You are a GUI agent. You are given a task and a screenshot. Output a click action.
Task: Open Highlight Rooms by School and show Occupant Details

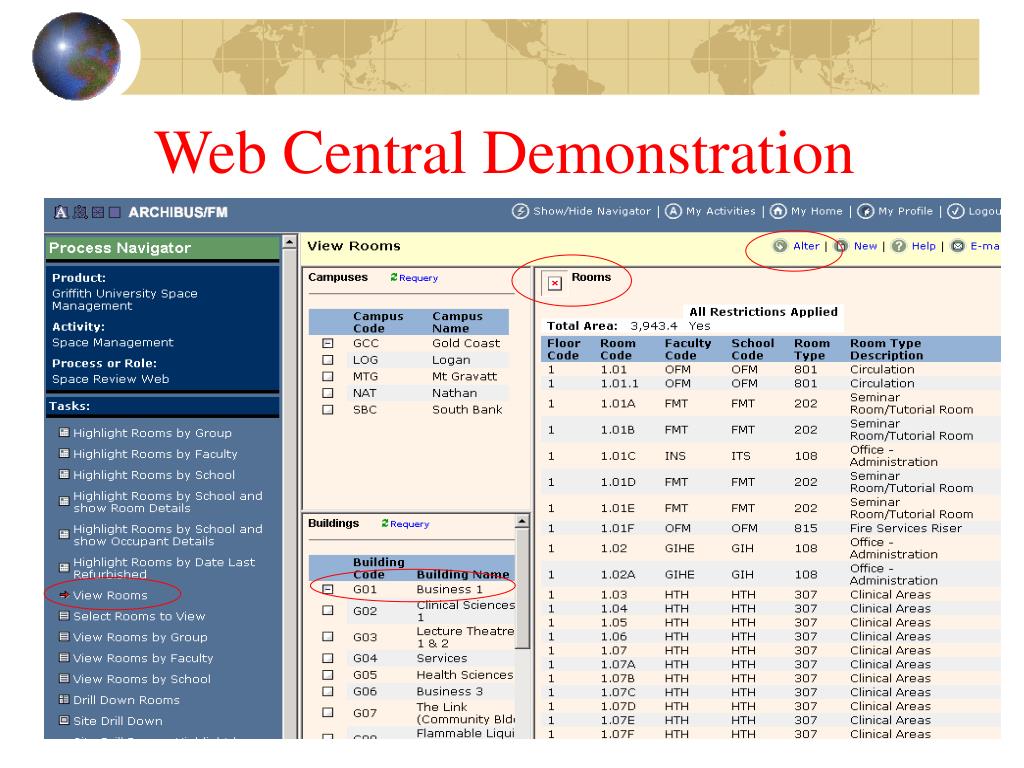point(168,535)
